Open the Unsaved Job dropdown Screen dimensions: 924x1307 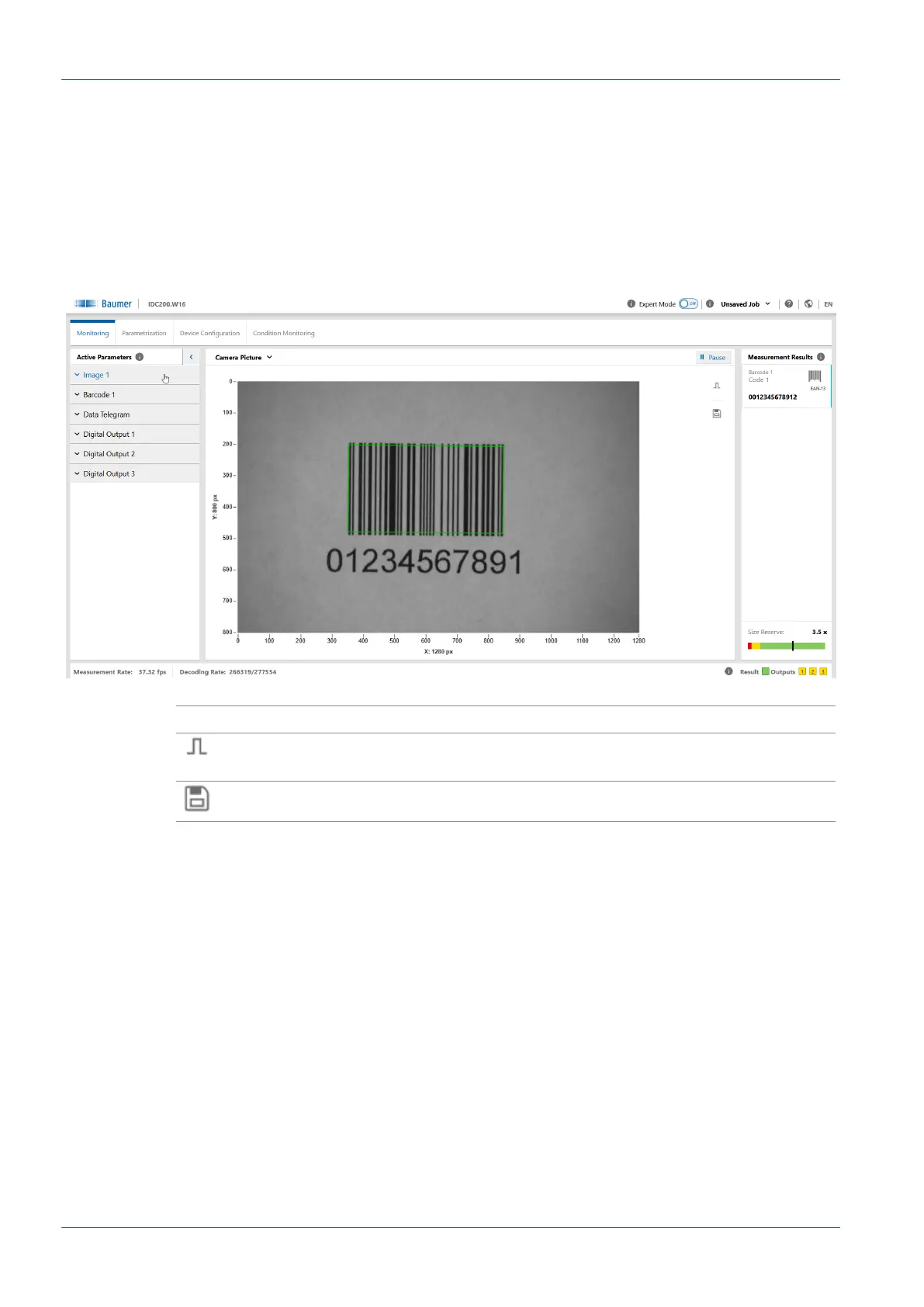pyautogui.click(x=745, y=304)
